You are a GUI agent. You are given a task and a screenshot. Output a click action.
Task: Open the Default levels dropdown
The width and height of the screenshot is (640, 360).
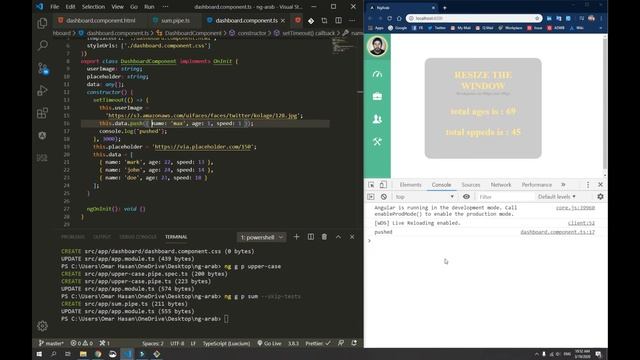(557, 197)
